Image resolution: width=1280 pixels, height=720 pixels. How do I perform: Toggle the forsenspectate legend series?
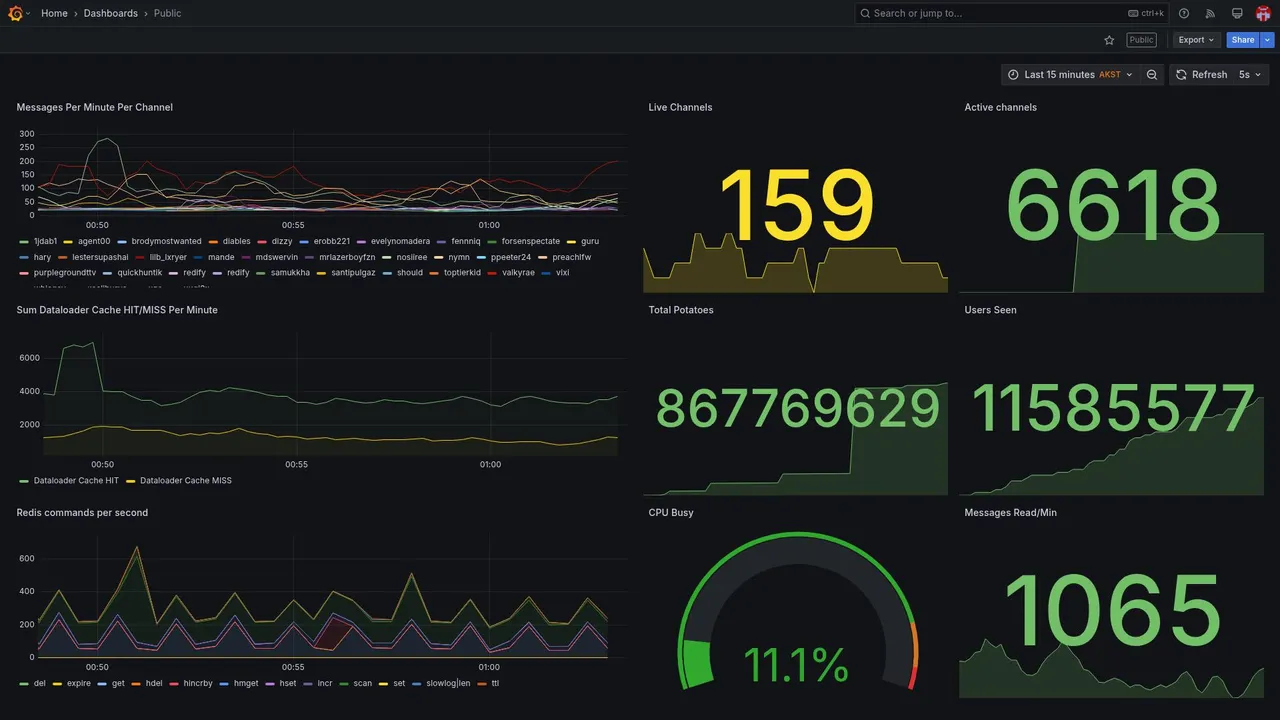(531, 241)
